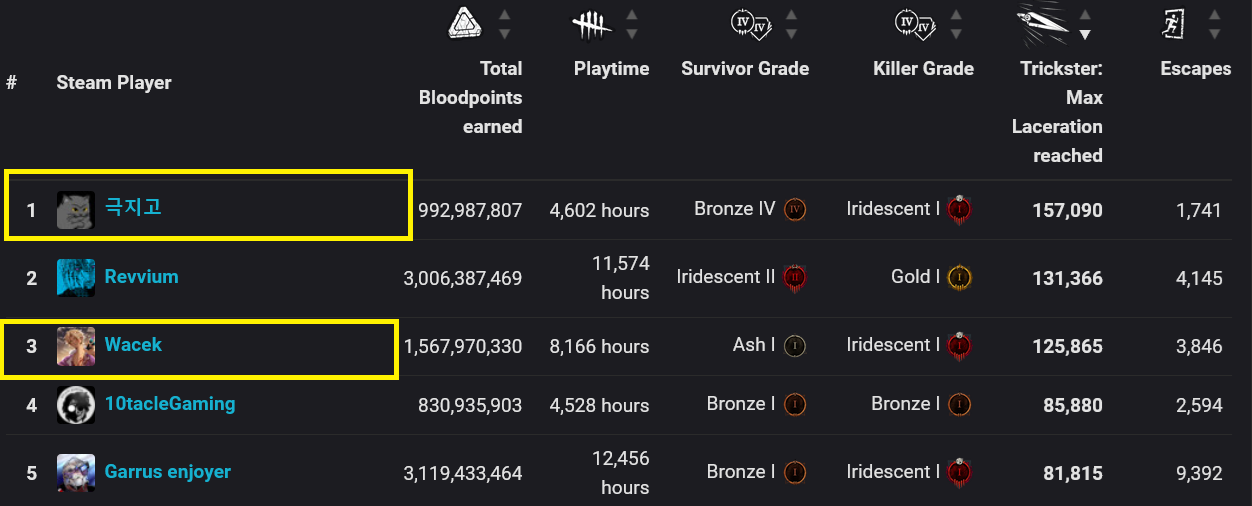The height and width of the screenshot is (506, 1252).
Task: Click the Killer Grade header label
Action: pyautogui.click(x=923, y=69)
